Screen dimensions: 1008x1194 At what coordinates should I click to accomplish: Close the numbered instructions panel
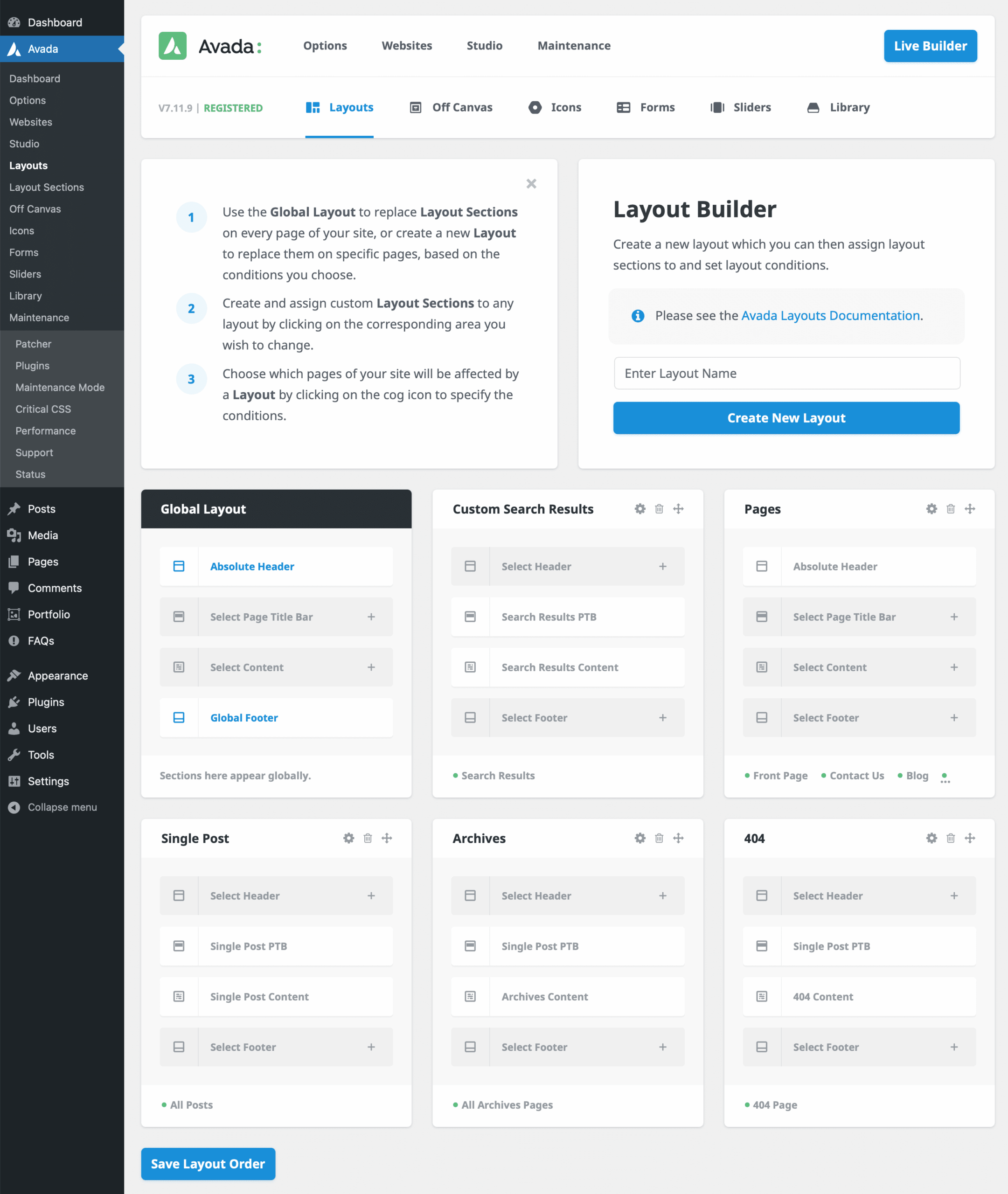(x=531, y=183)
